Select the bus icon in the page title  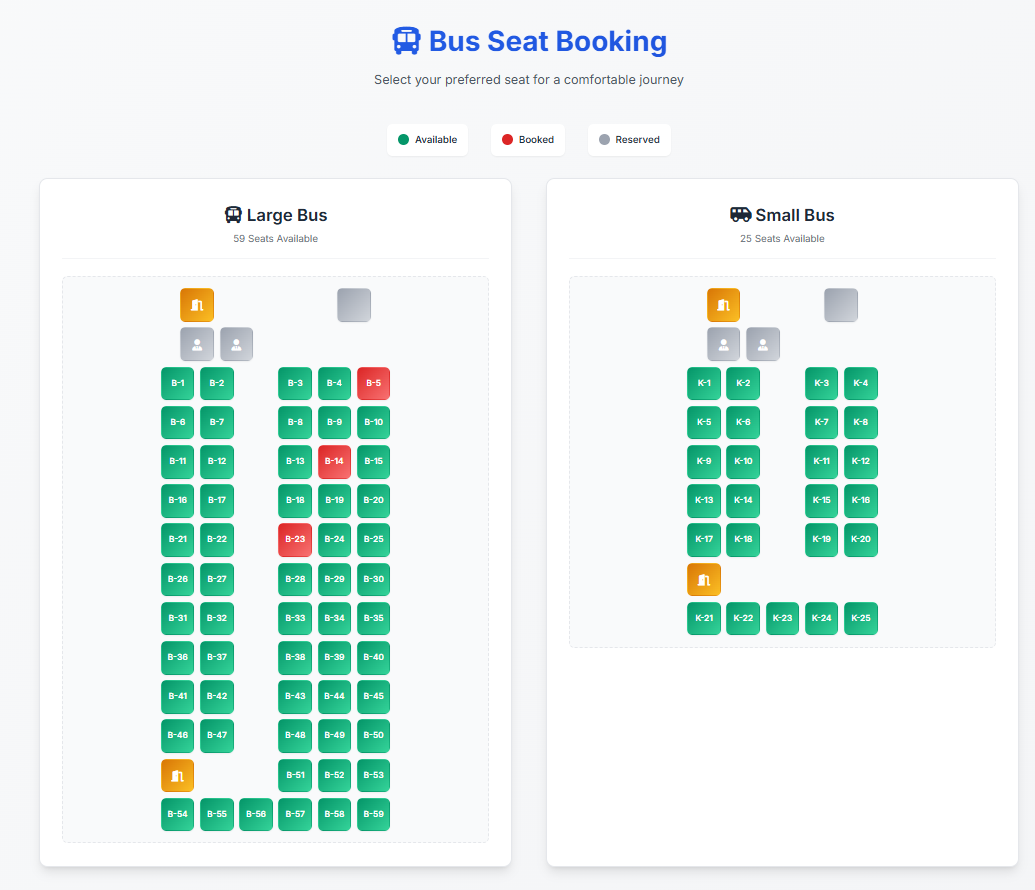(406, 41)
